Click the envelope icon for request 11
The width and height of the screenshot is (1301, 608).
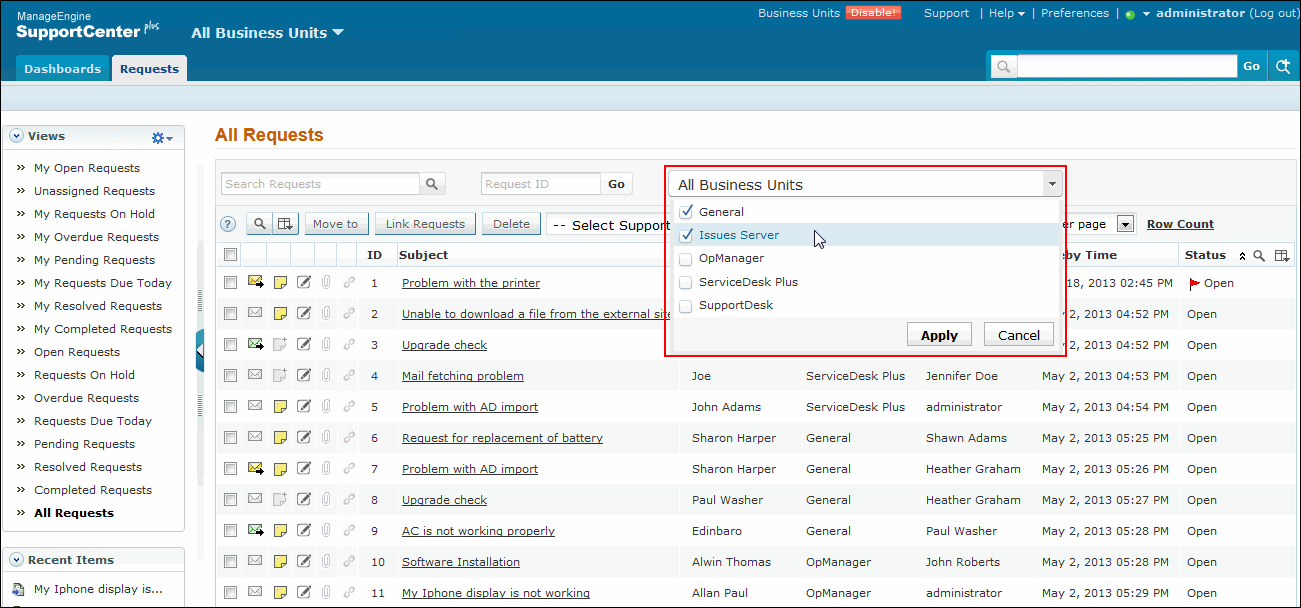(254, 593)
